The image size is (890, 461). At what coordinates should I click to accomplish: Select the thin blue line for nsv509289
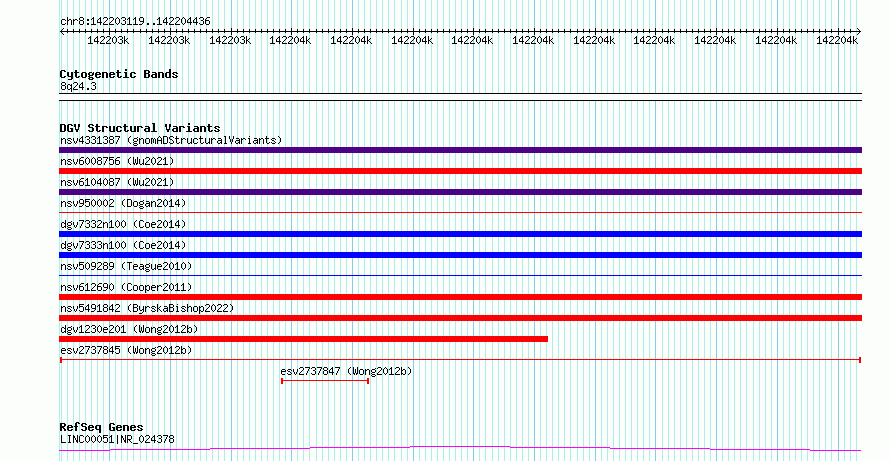460,276
